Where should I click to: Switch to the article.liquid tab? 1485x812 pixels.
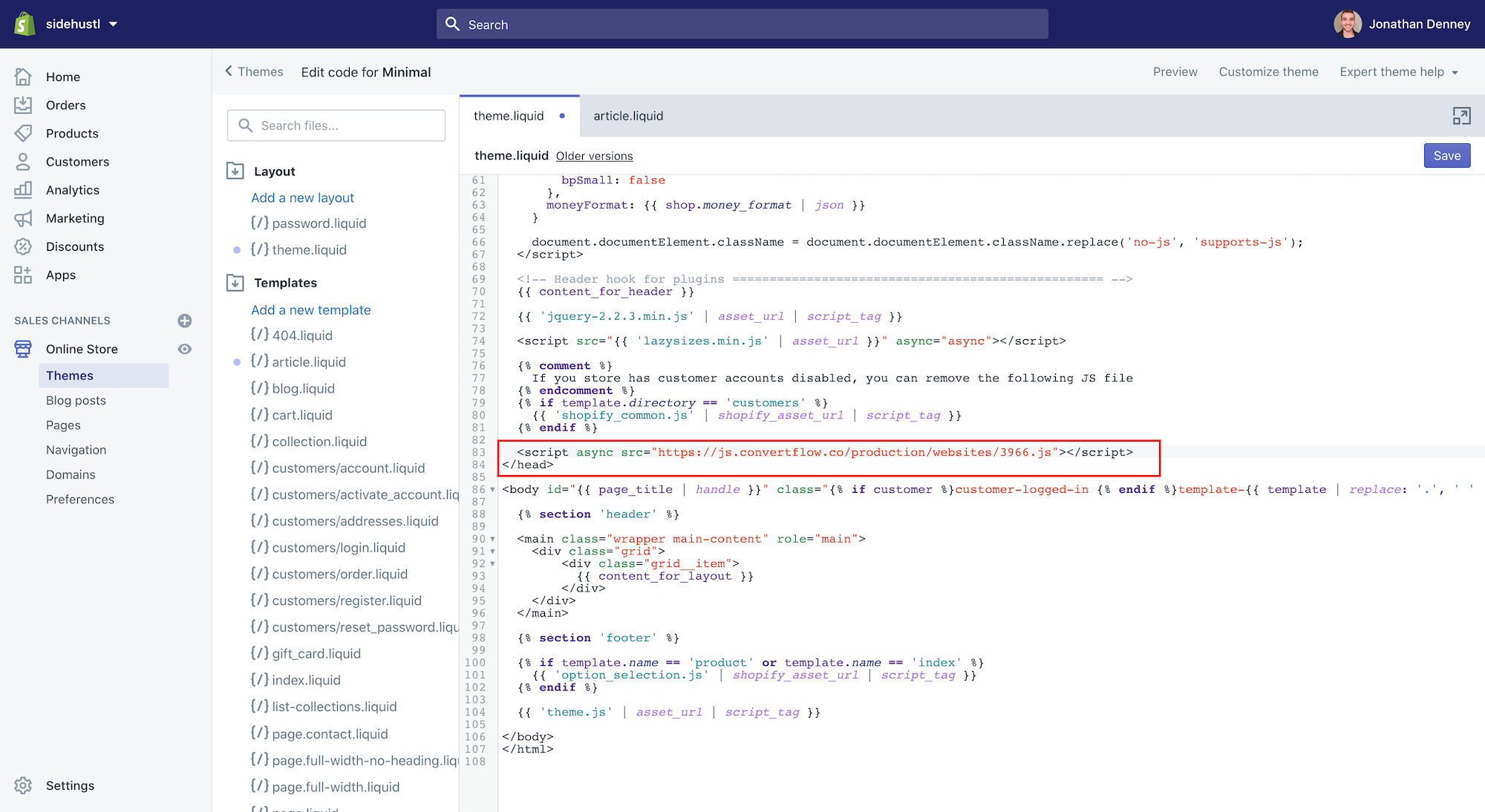click(628, 116)
